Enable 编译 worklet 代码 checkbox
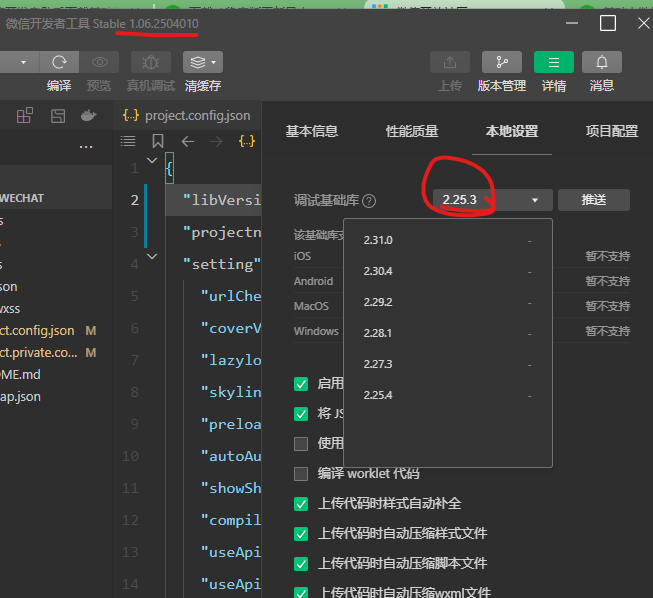 pyautogui.click(x=301, y=474)
